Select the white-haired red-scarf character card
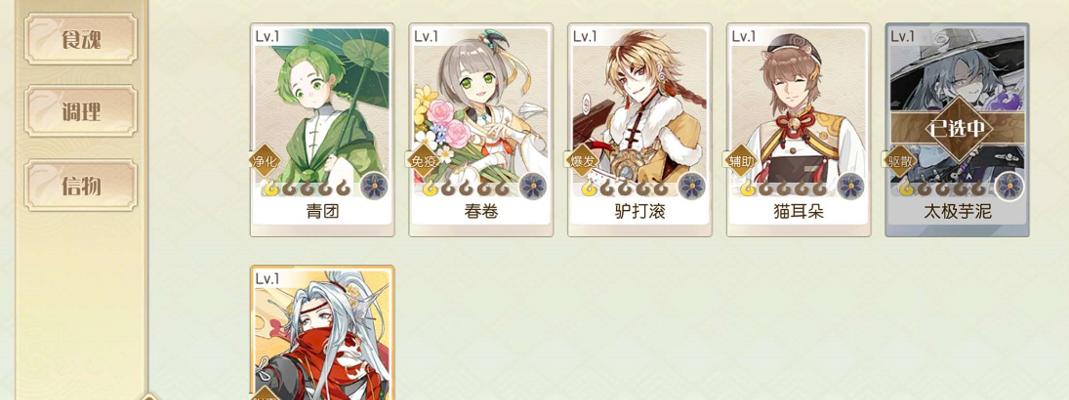Viewport: 1069px width, 400px height. click(322, 333)
